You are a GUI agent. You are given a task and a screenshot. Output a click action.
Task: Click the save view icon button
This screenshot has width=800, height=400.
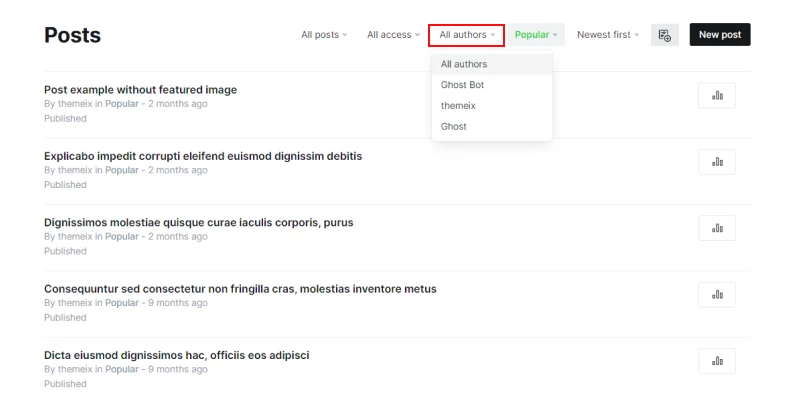(664, 35)
